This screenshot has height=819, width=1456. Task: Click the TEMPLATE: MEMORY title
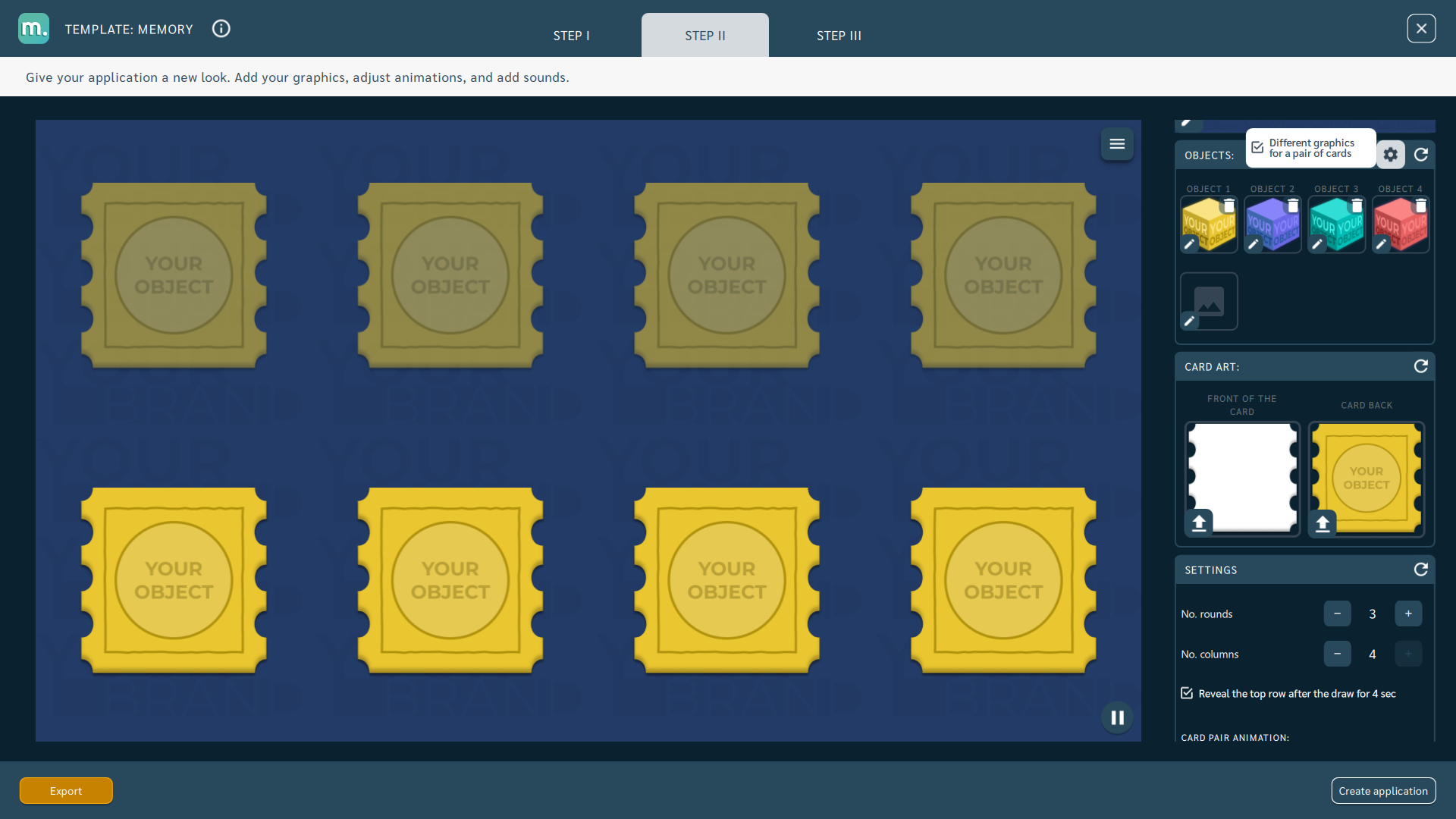point(129,30)
